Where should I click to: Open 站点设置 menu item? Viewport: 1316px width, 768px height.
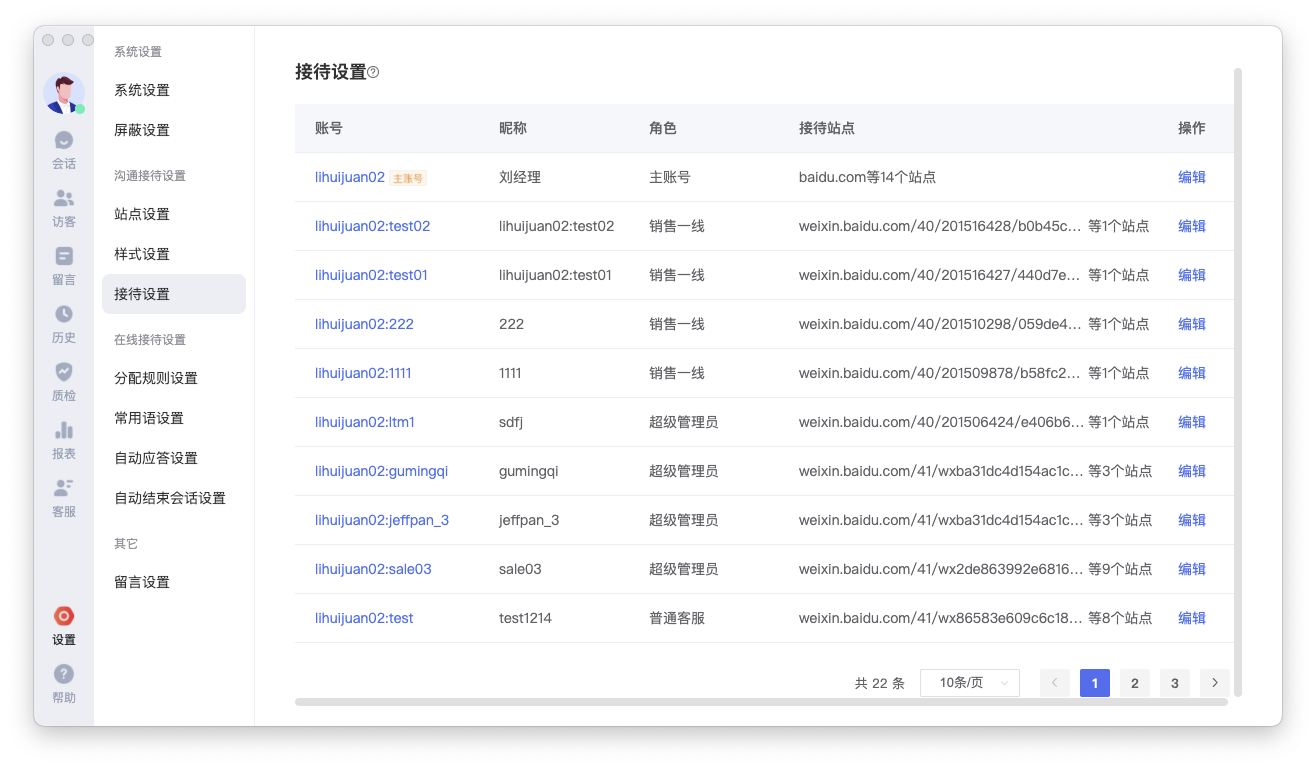pyautogui.click(x=174, y=214)
